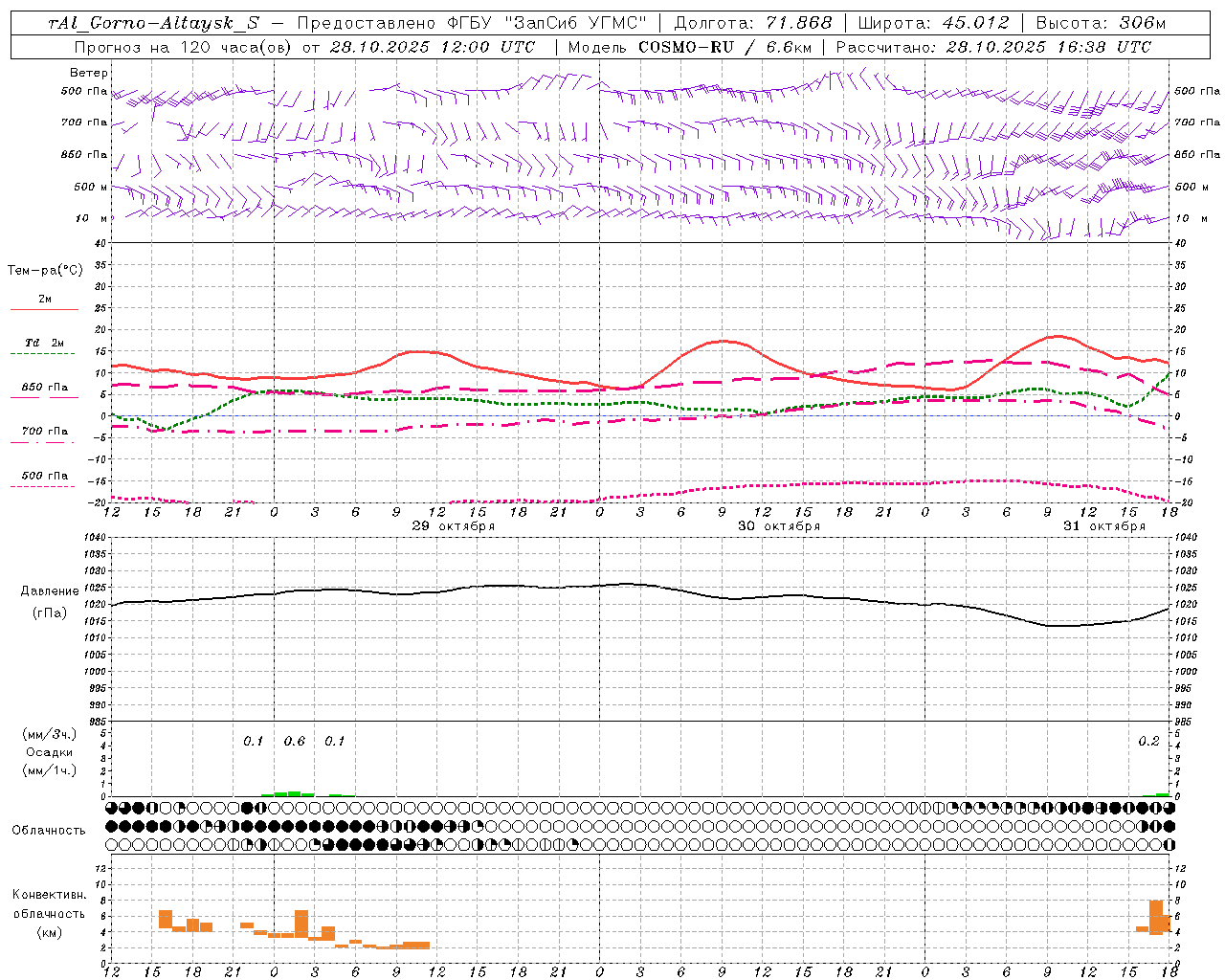This screenshot has height=980, width=1225.
Task: Click the forecast text Прогноз на 120 часа(ов)
Action: (183, 47)
